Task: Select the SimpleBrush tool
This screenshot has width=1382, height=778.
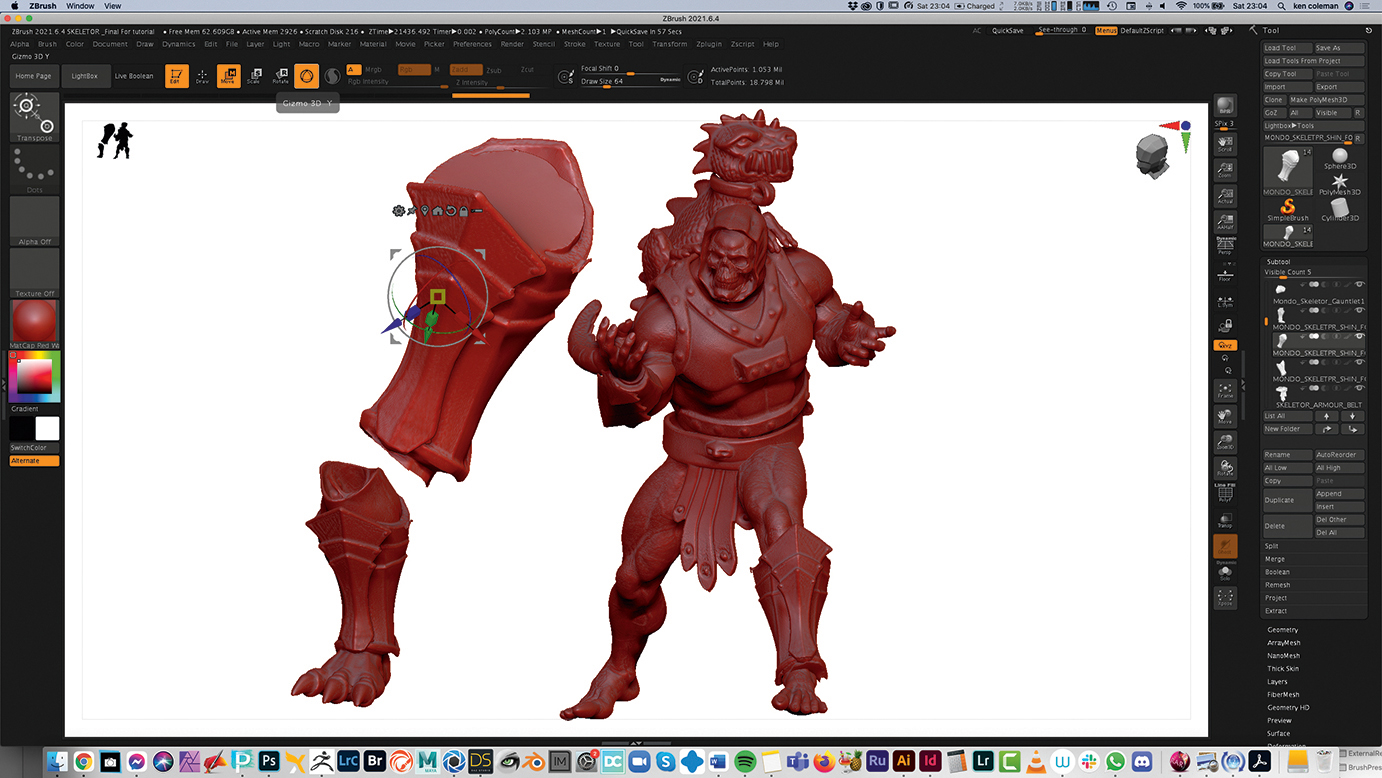Action: coord(1288,210)
